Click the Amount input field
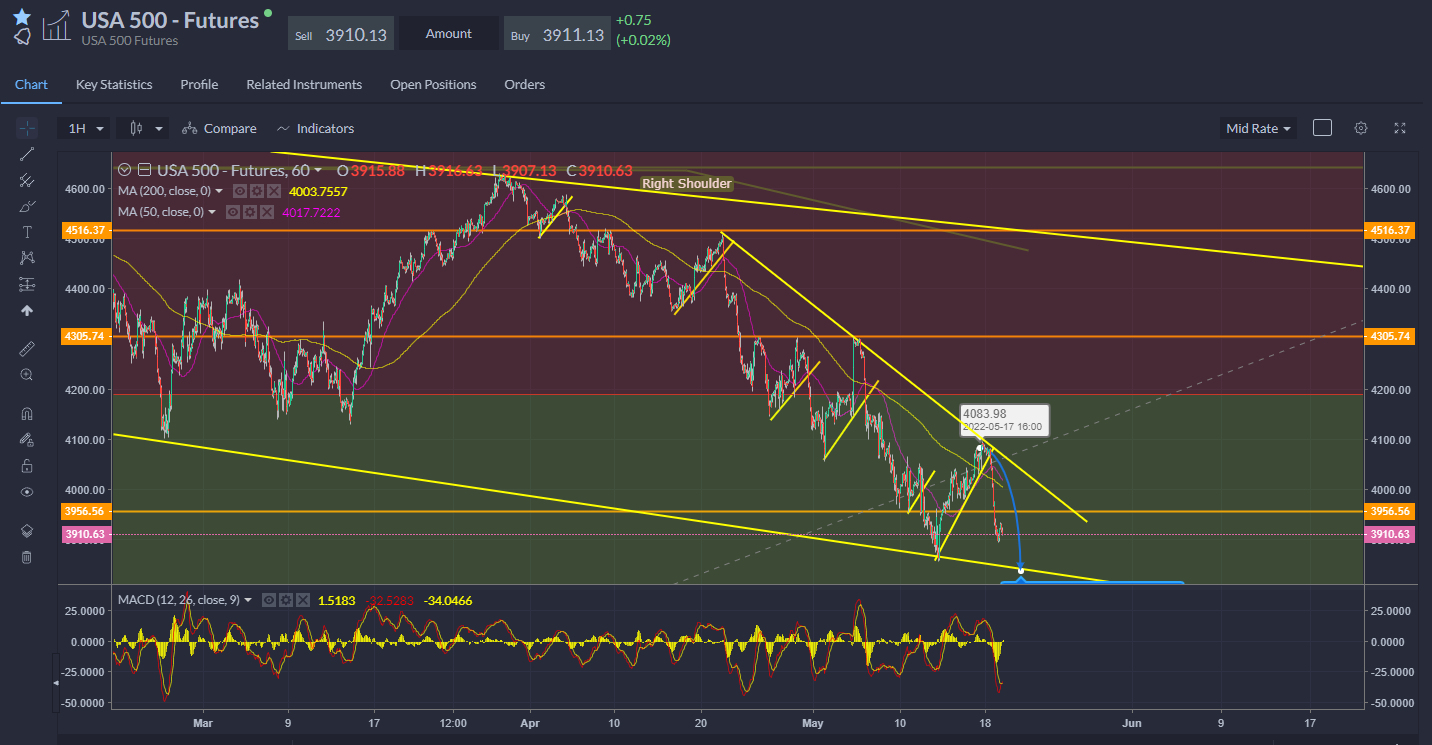Viewport: 1432px width, 745px height. pos(449,34)
